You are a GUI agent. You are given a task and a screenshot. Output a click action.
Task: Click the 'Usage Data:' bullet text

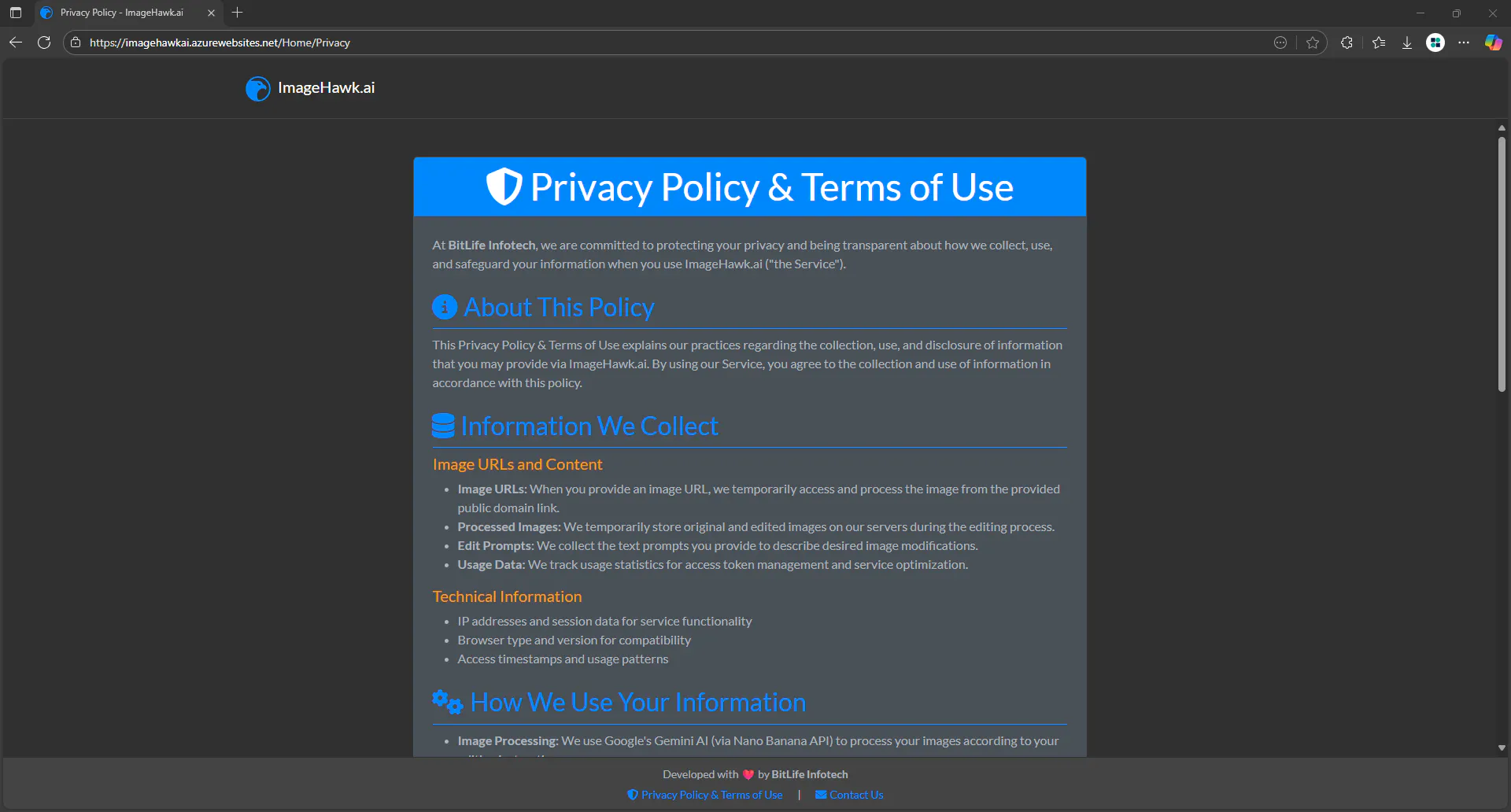tap(491, 564)
